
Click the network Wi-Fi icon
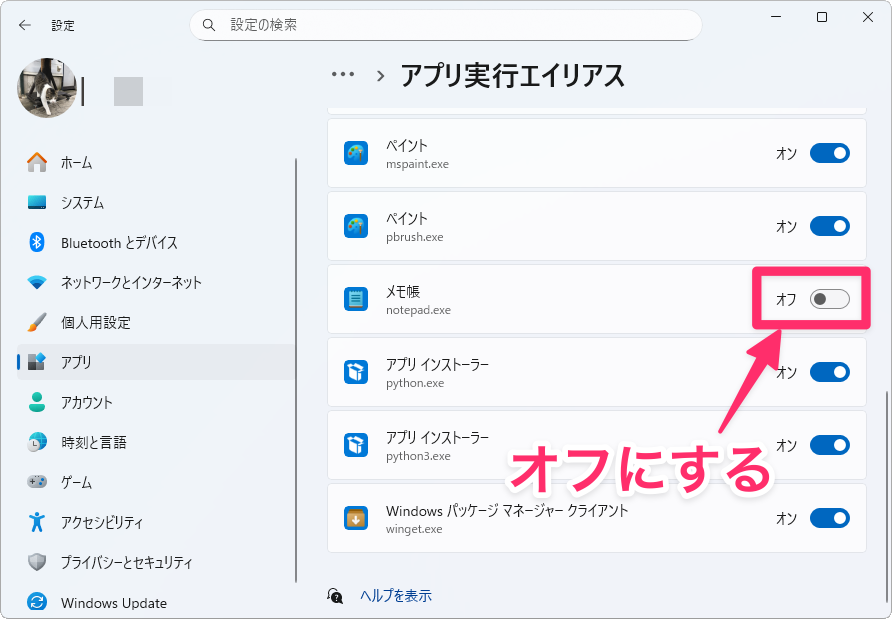point(37,282)
